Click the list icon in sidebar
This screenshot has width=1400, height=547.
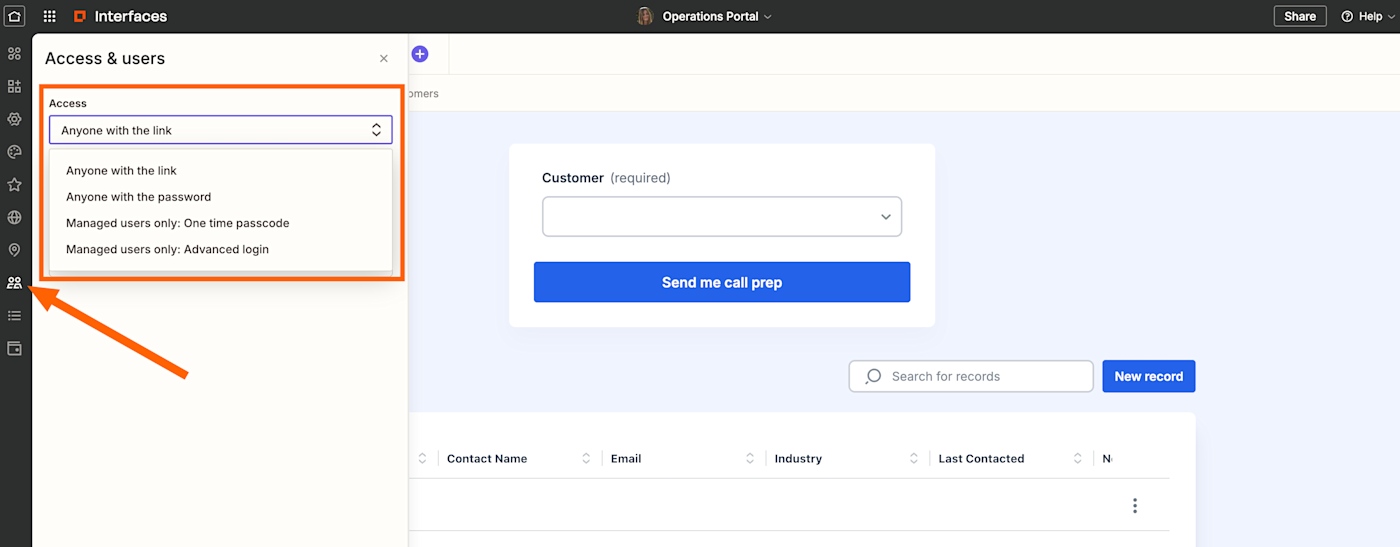point(14,316)
